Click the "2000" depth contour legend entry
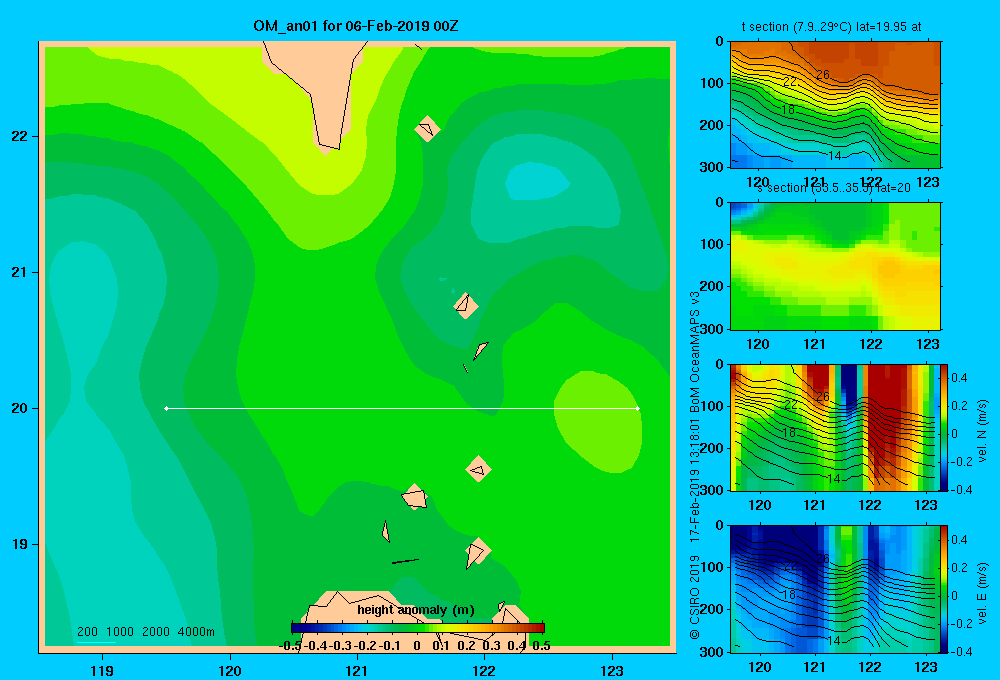 click(x=156, y=632)
